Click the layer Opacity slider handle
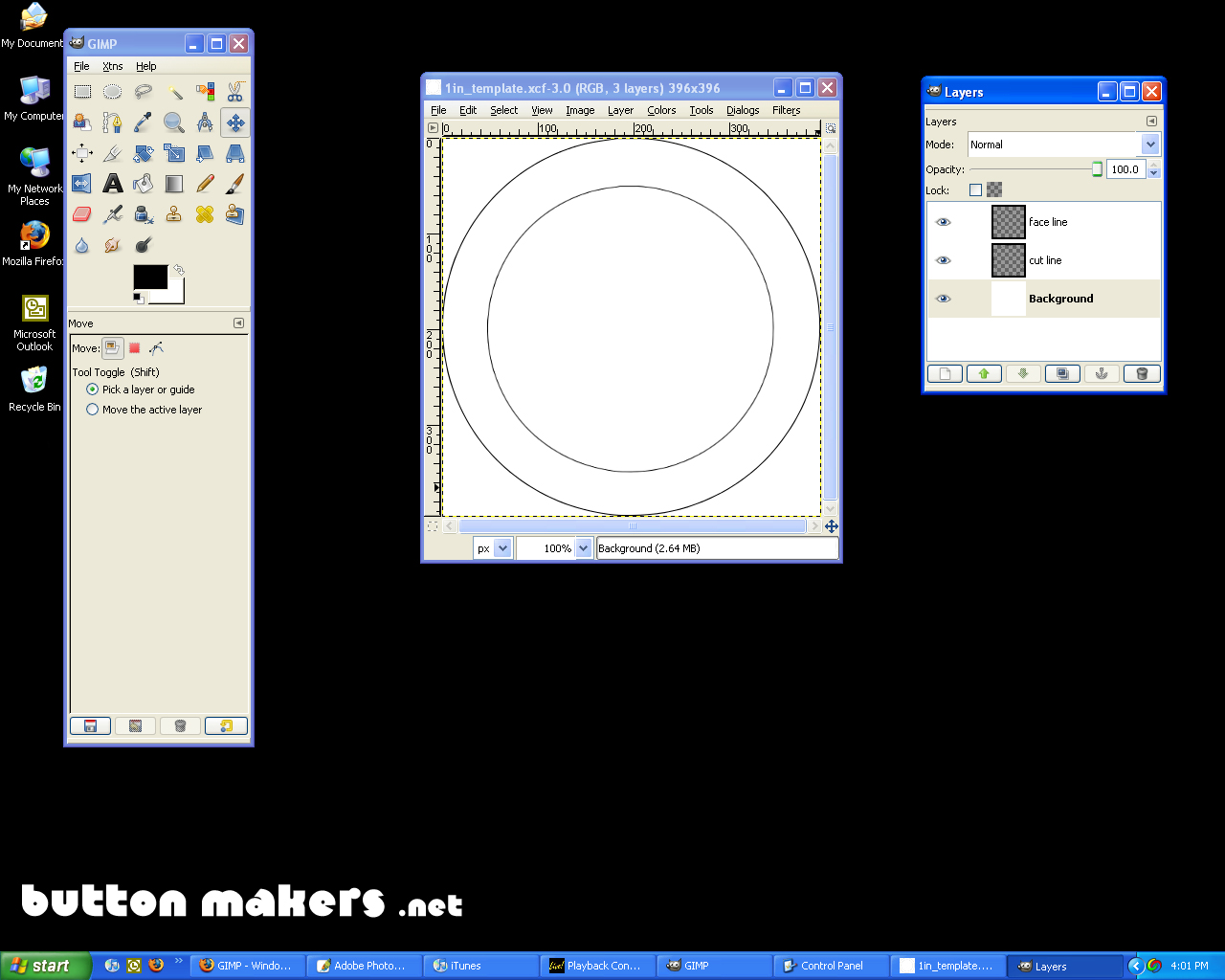This screenshot has height=980, width=1225. [1097, 169]
